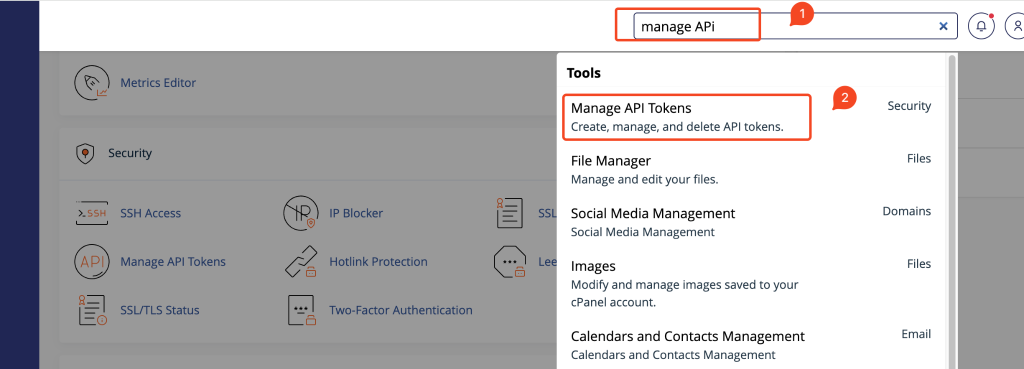Choose File Manager from search results

tap(751, 169)
